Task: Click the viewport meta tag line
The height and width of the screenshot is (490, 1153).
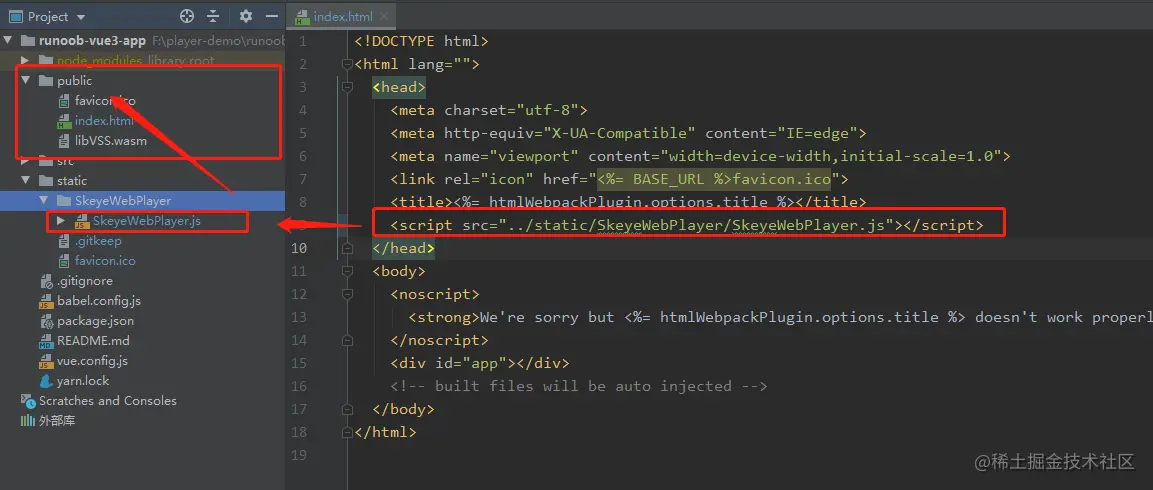Action: (701, 156)
